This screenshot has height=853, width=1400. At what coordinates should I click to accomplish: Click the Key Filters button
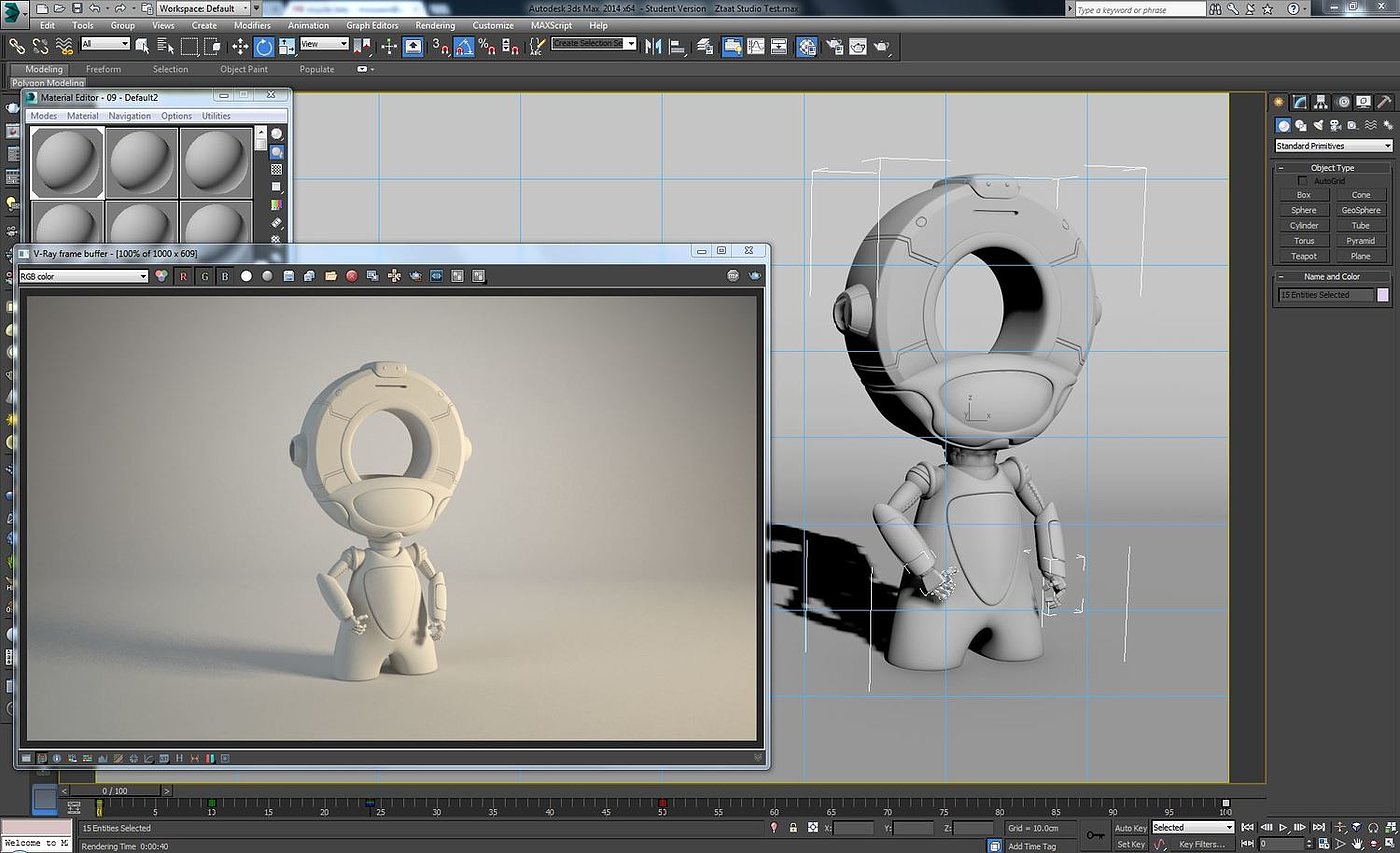pyautogui.click(x=1202, y=845)
